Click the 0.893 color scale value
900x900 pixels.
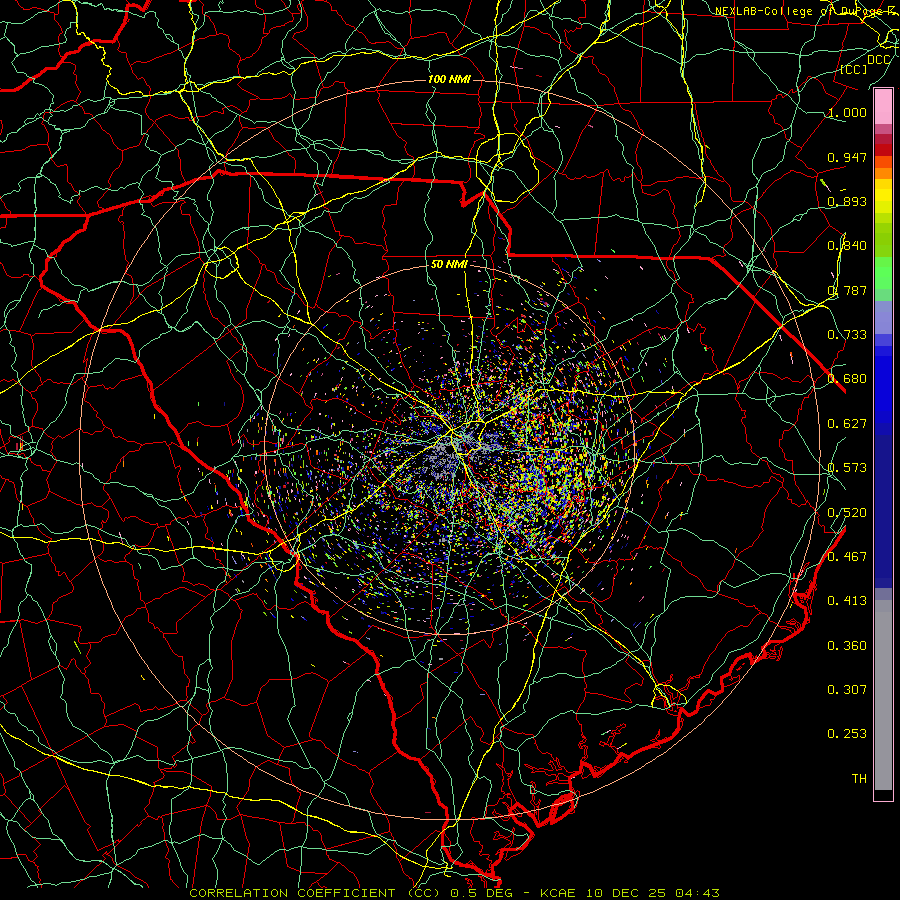[847, 201]
